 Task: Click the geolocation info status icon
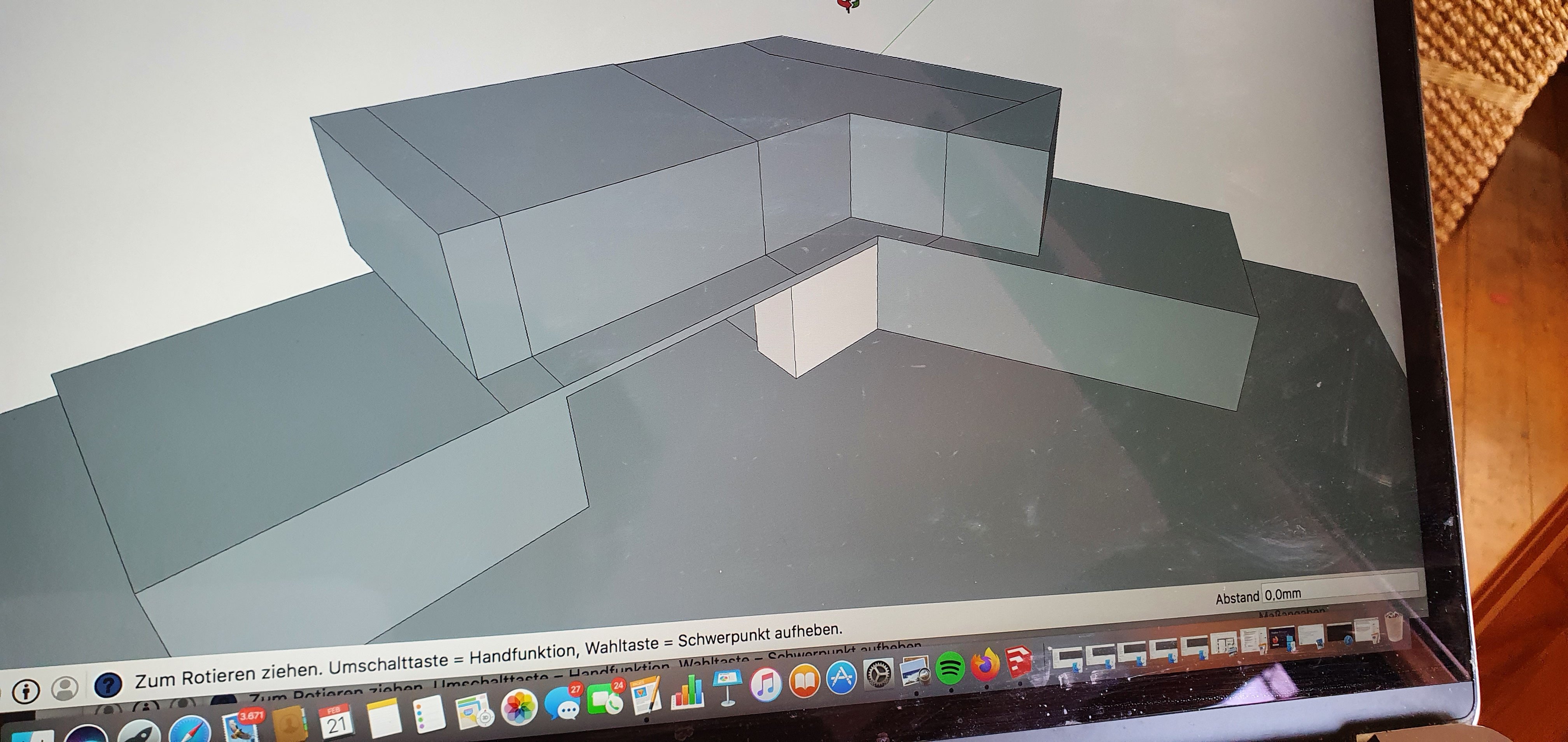[x=26, y=691]
